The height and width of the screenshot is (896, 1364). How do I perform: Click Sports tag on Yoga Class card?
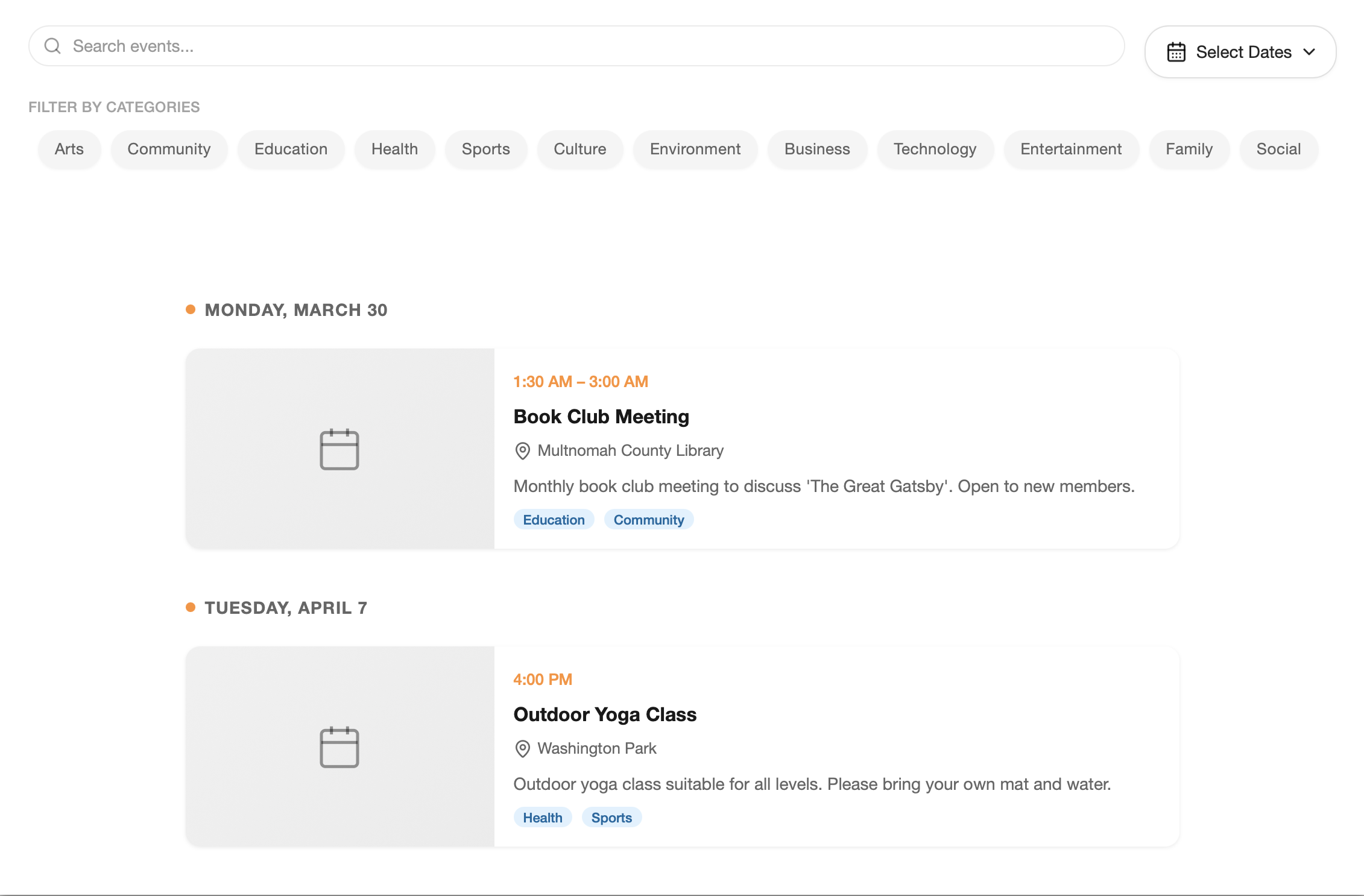click(611, 818)
